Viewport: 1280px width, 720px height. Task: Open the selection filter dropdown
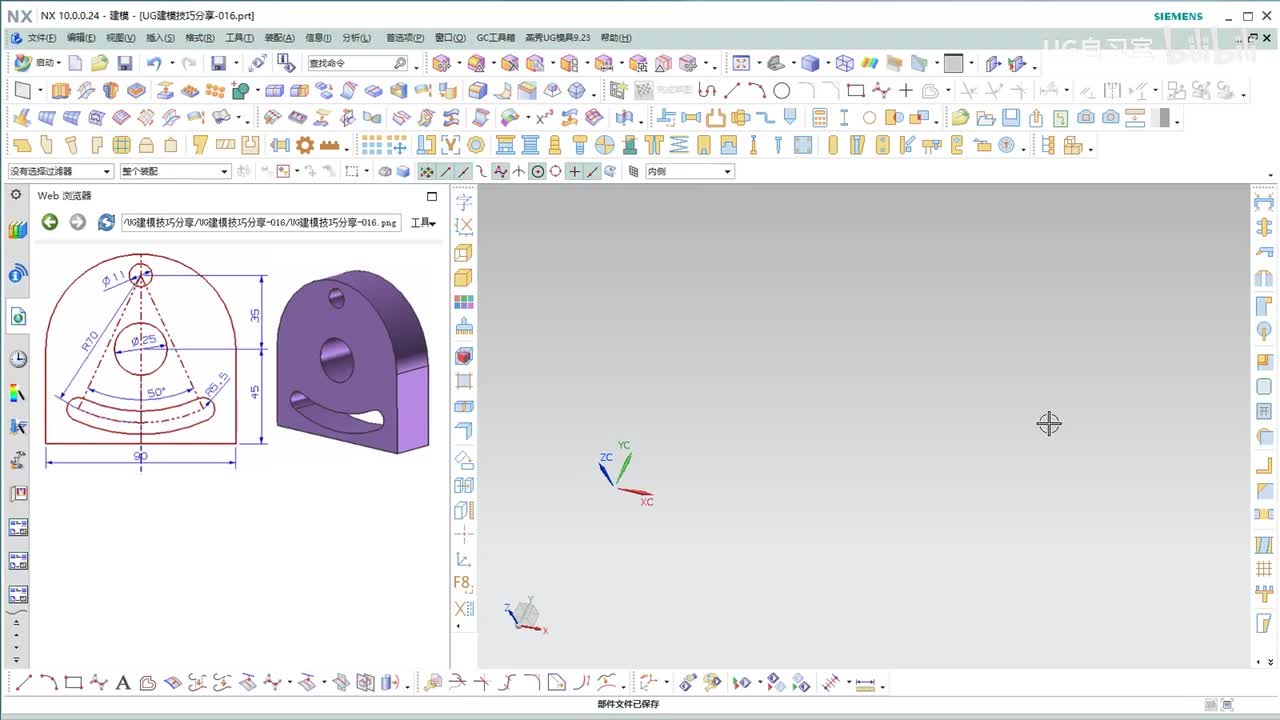point(60,171)
